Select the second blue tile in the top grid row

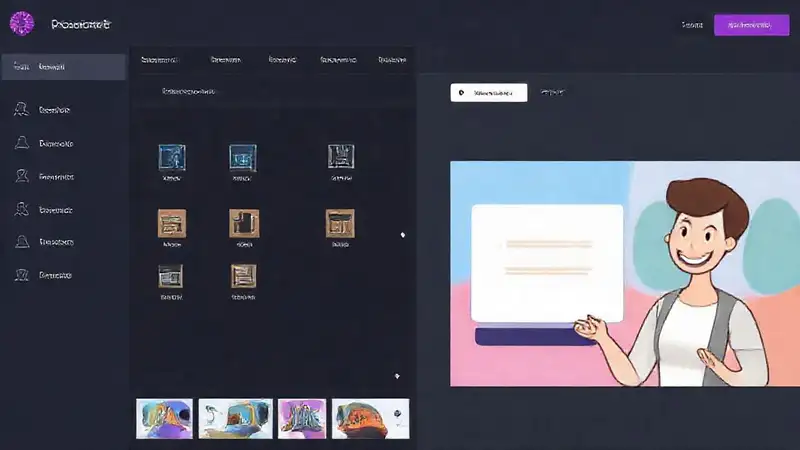242,157
